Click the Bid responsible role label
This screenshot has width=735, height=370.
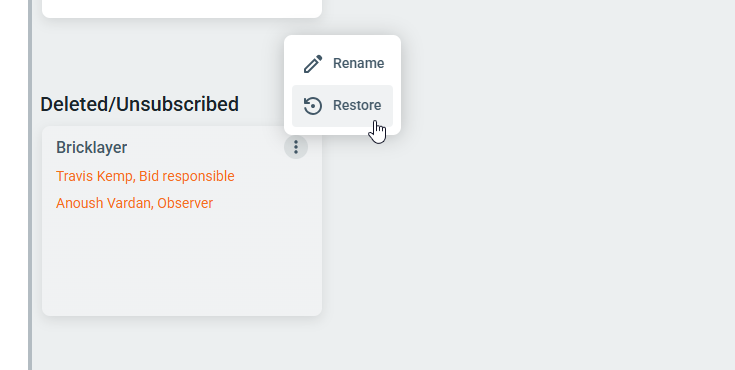[187, 176]
